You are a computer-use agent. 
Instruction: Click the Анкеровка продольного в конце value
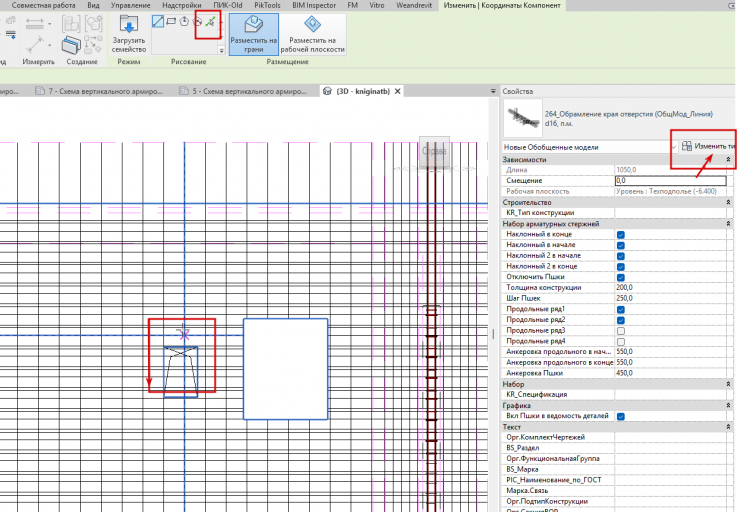(671, 362)
